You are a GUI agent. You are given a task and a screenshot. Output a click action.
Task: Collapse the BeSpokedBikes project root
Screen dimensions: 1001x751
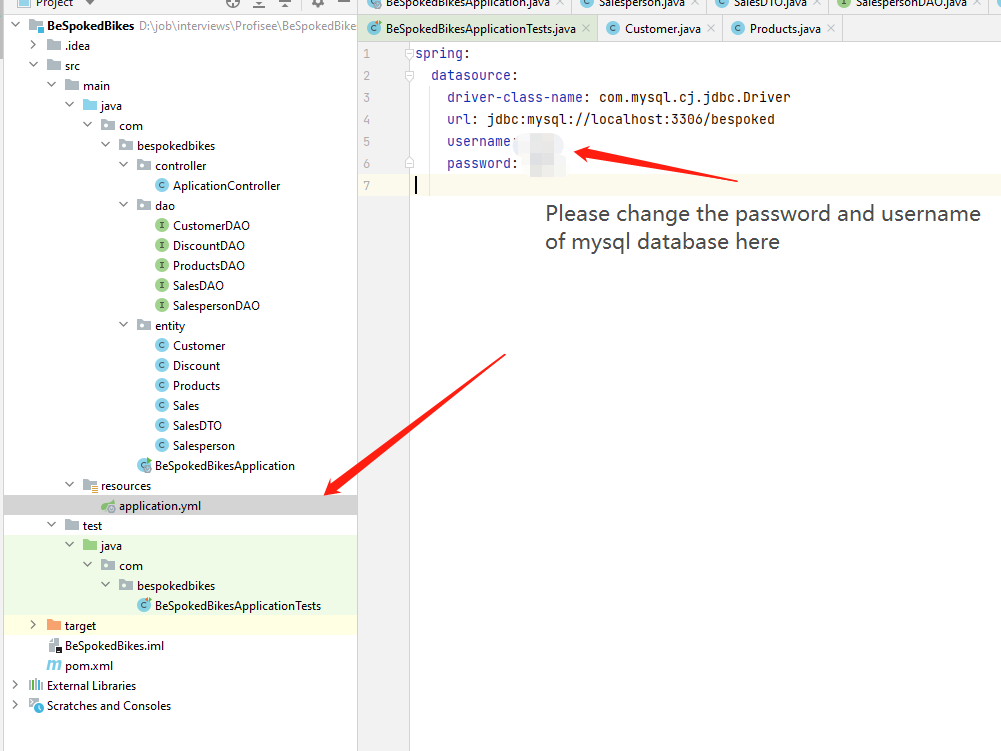(x=16, y=25)
